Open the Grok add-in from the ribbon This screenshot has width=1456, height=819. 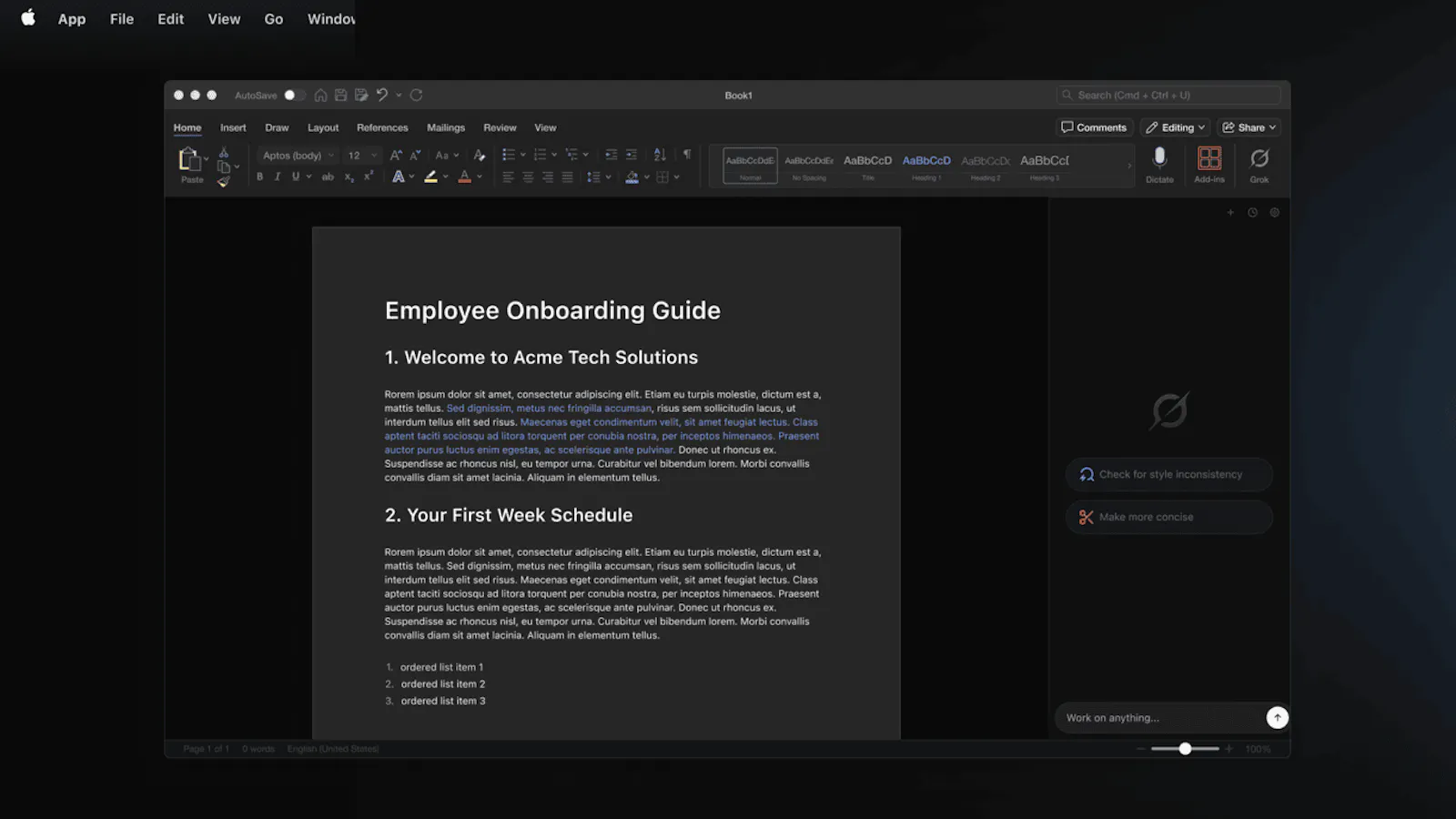pos(1259,165)
